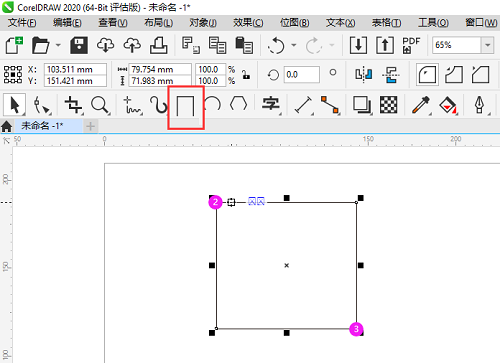Click the X position field
500x363 pixels.
coord(75,69)
